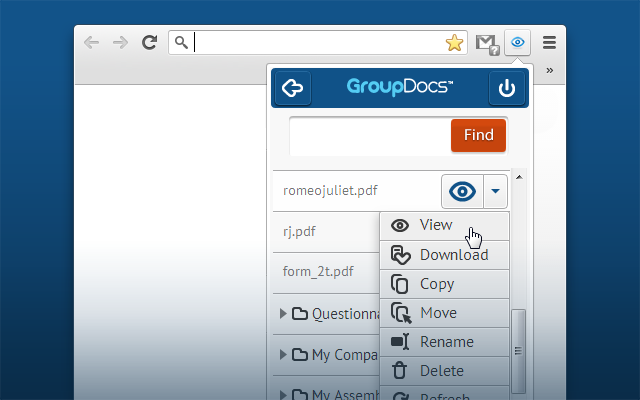The width and height of the screenshot is (640, 400).
Task: Show hidden bookmarks via the double-chevron
Action: click(x=550, y=70)
